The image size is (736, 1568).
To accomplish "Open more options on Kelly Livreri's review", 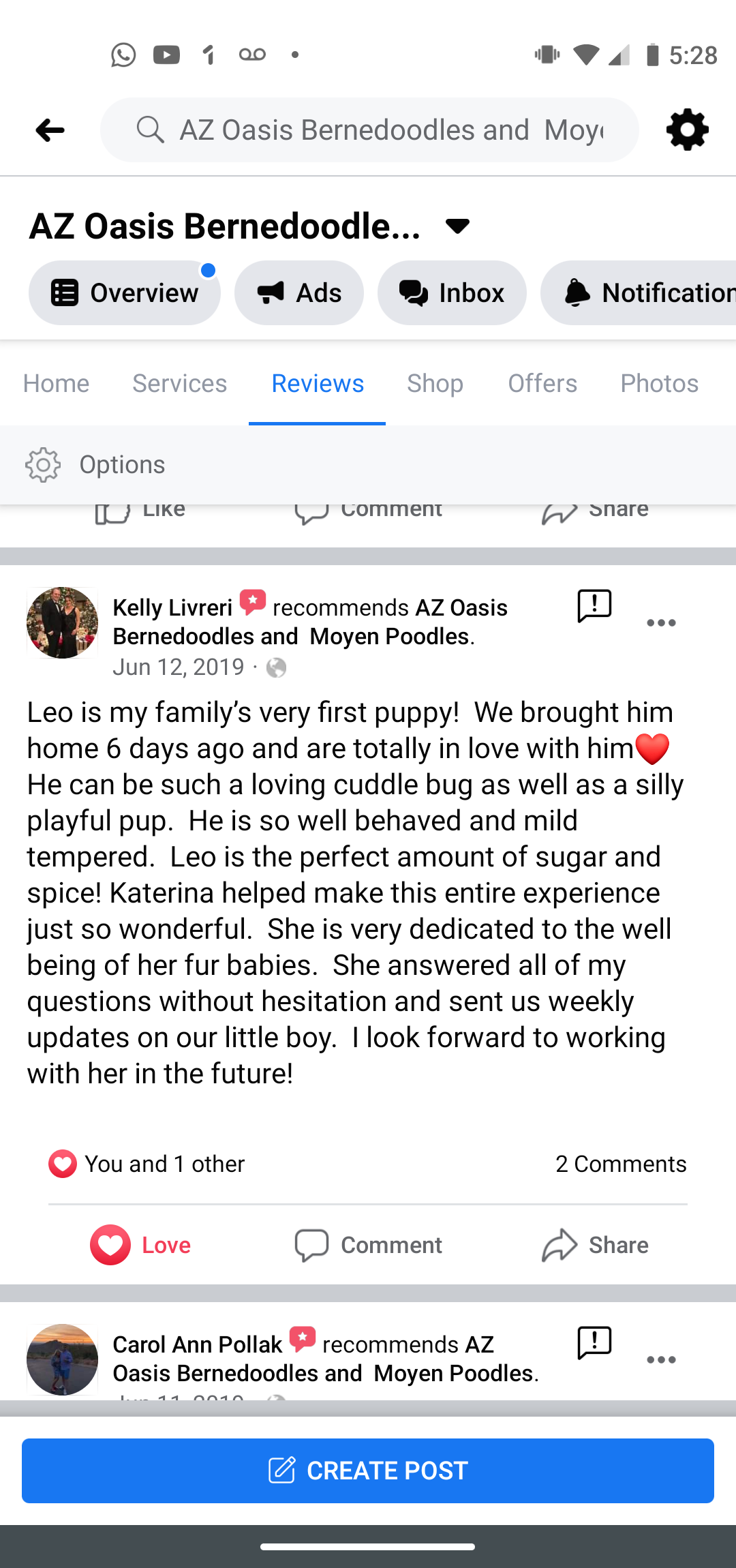I will pos(660,622).
